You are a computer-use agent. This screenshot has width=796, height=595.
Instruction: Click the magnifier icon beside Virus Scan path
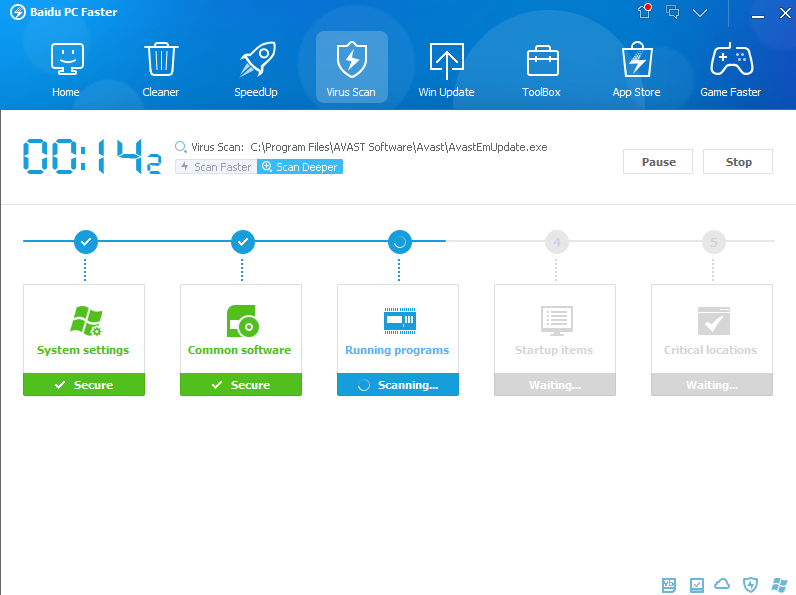pos(181,147)
